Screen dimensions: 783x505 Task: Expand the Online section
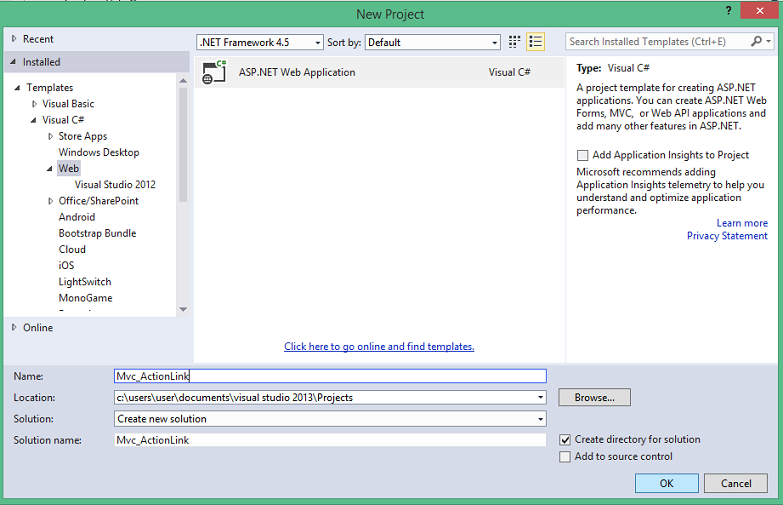click(14, 327)
